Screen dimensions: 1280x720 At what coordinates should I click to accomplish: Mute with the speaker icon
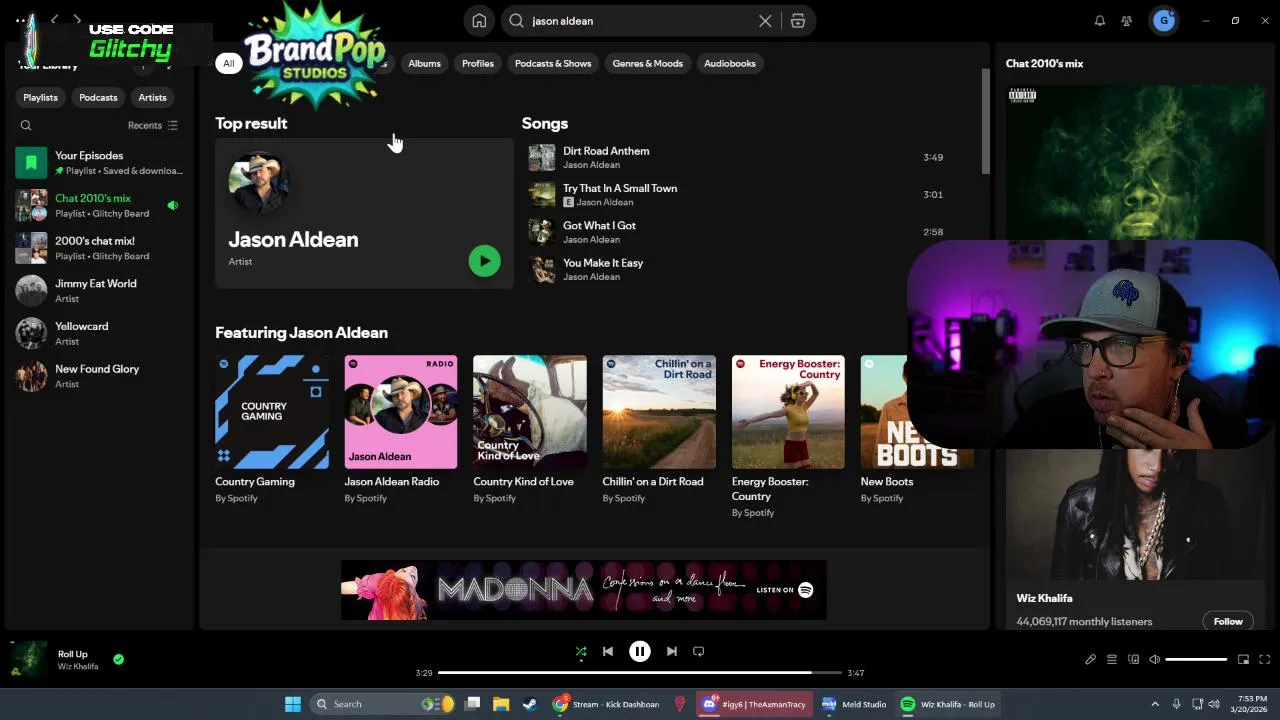[1154, 660]
